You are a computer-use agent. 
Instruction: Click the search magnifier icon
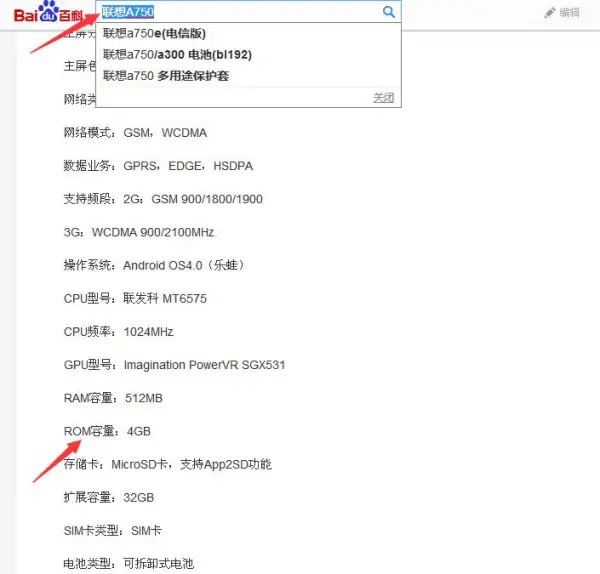coord(388,12)
